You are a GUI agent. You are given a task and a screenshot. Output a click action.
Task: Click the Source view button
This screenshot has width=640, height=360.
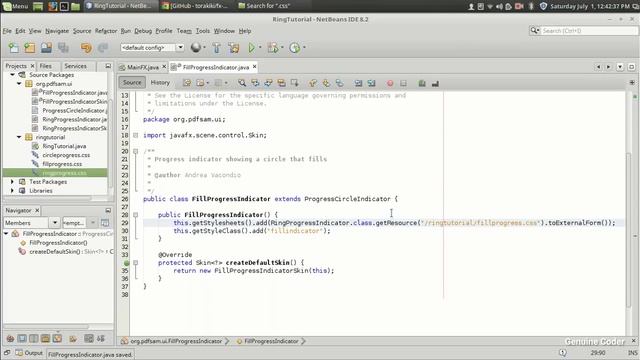132,82
